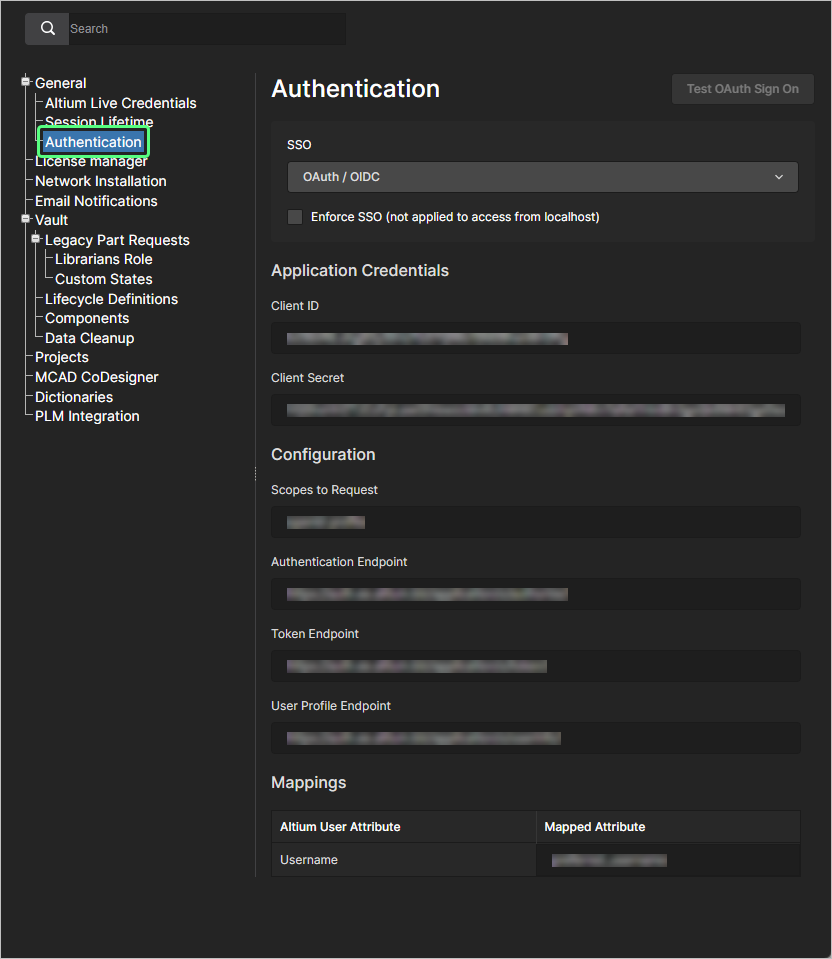Click the Token Endpoint field
Image resolution: width=832 pixels, height=959 pixels.
pos(536,666)
